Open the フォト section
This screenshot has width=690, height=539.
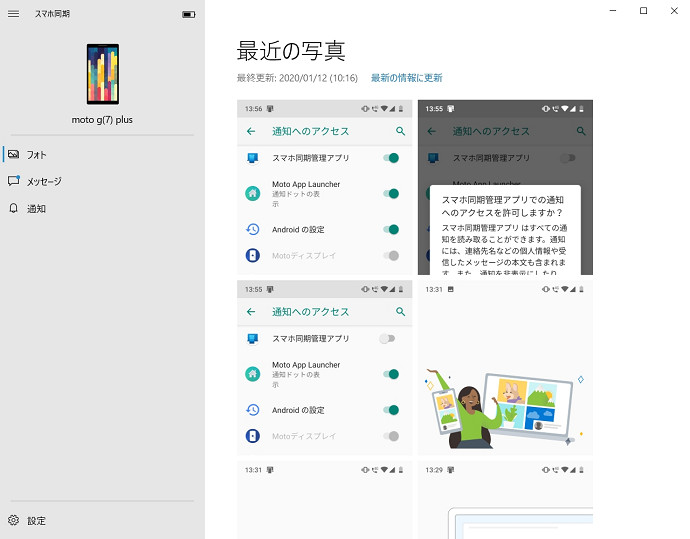pos(103,154)
